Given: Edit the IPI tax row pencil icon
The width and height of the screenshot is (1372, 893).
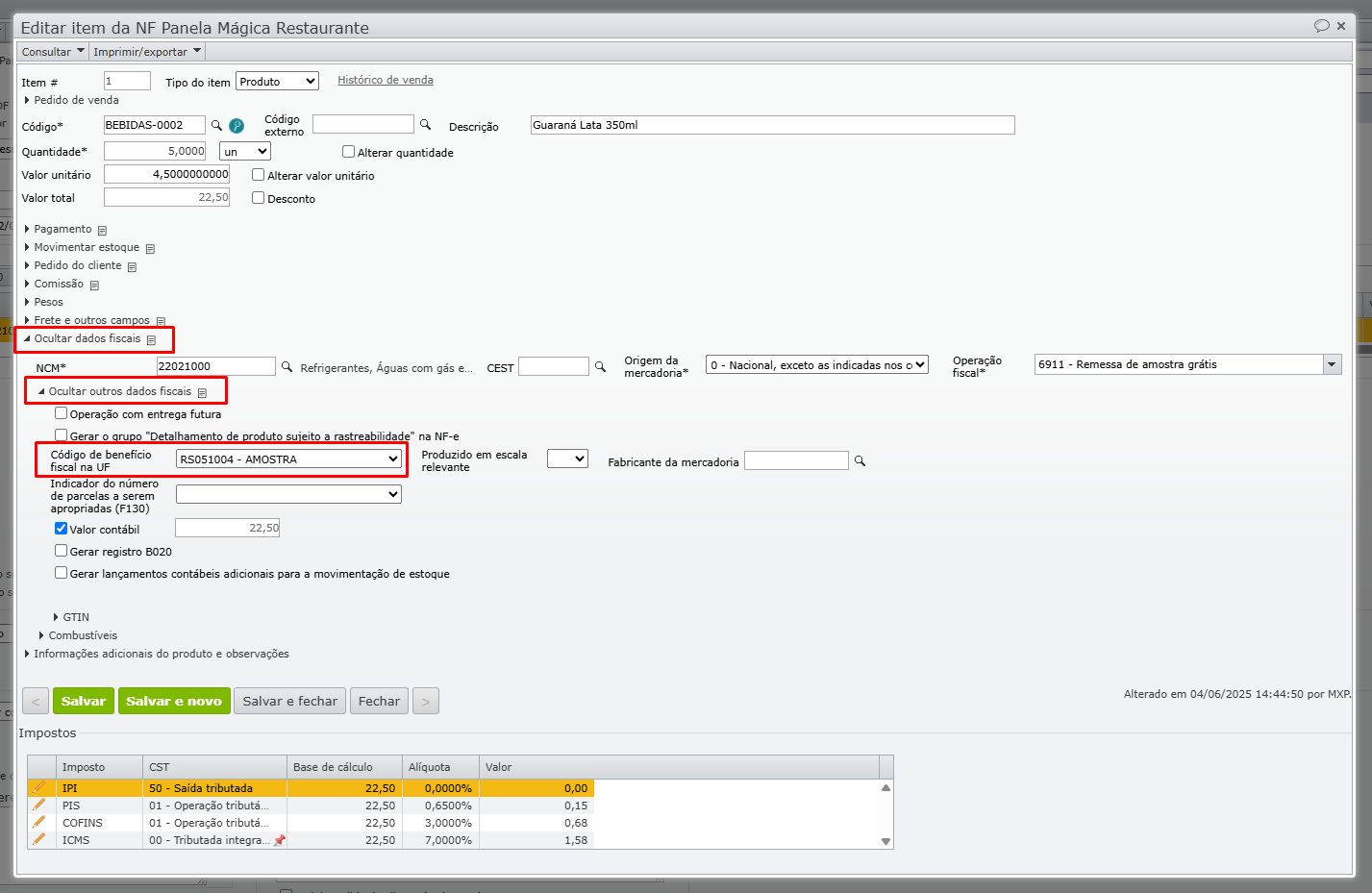Looking at the screenshot, I should pyautogui.click(x=38, y=787).
